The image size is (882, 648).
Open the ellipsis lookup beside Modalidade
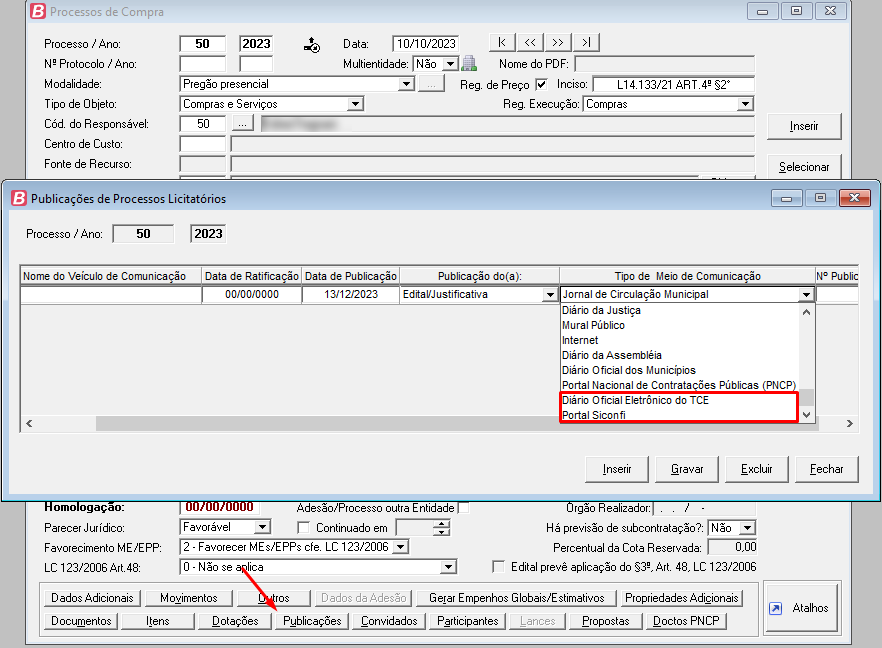431,84
